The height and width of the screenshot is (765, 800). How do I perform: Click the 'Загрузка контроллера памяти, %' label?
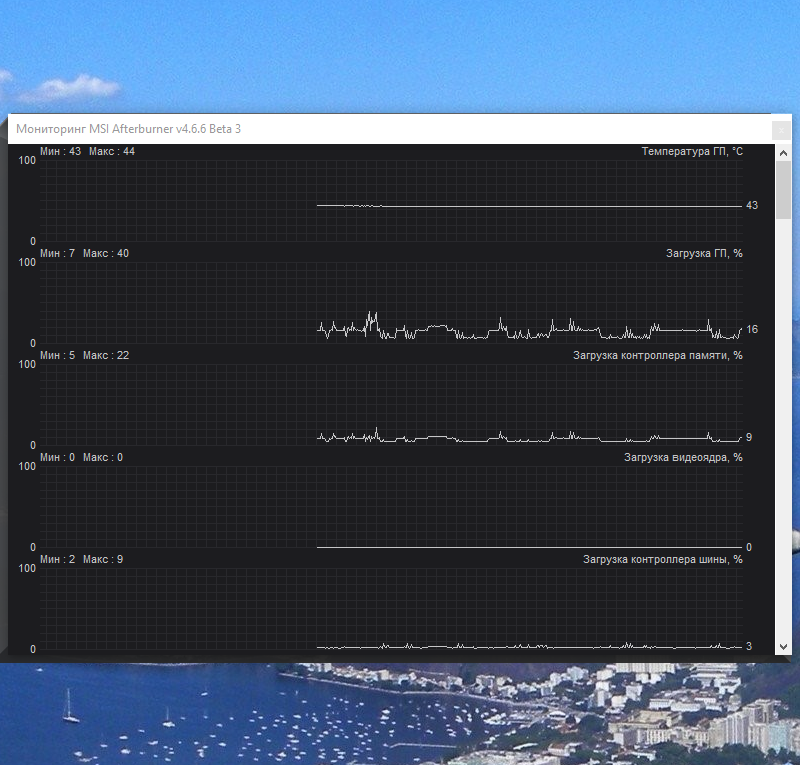pos(658,356)
